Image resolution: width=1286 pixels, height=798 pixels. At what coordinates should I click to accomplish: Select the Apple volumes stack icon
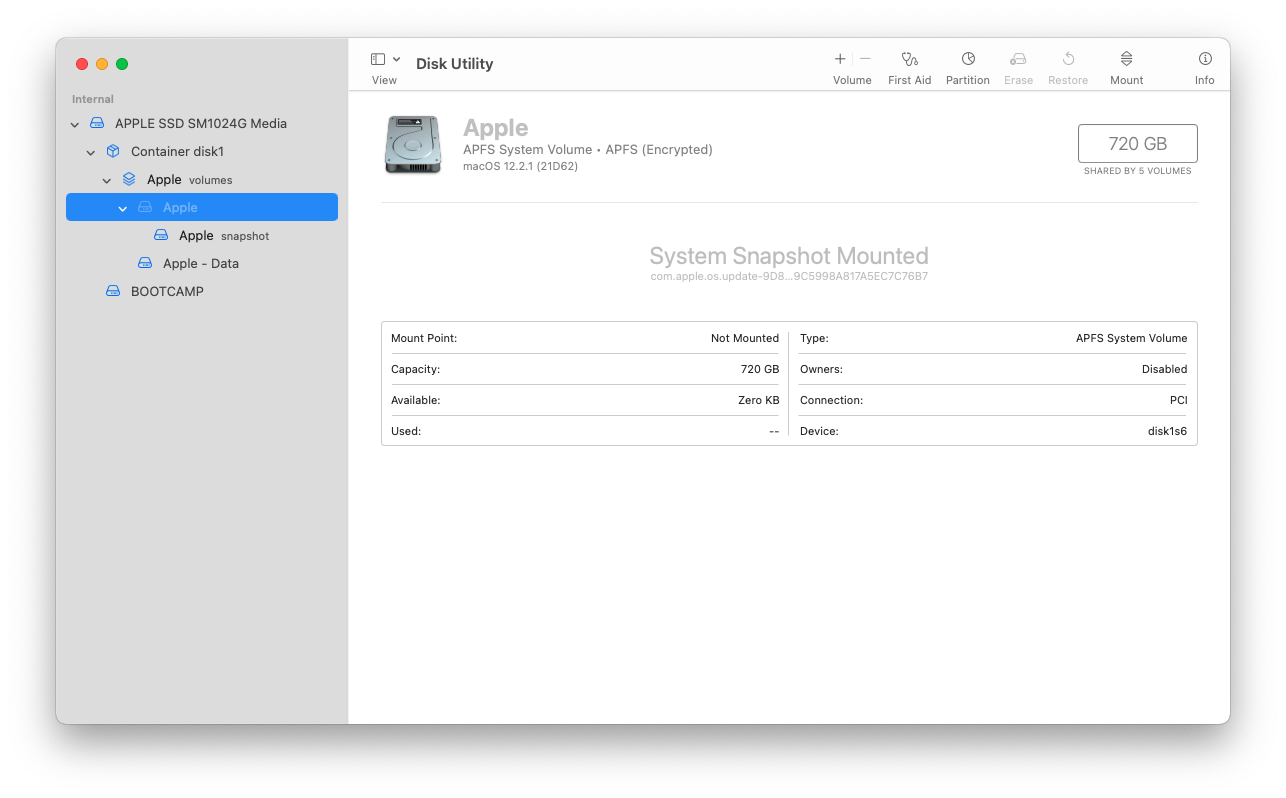click(129, 179)
